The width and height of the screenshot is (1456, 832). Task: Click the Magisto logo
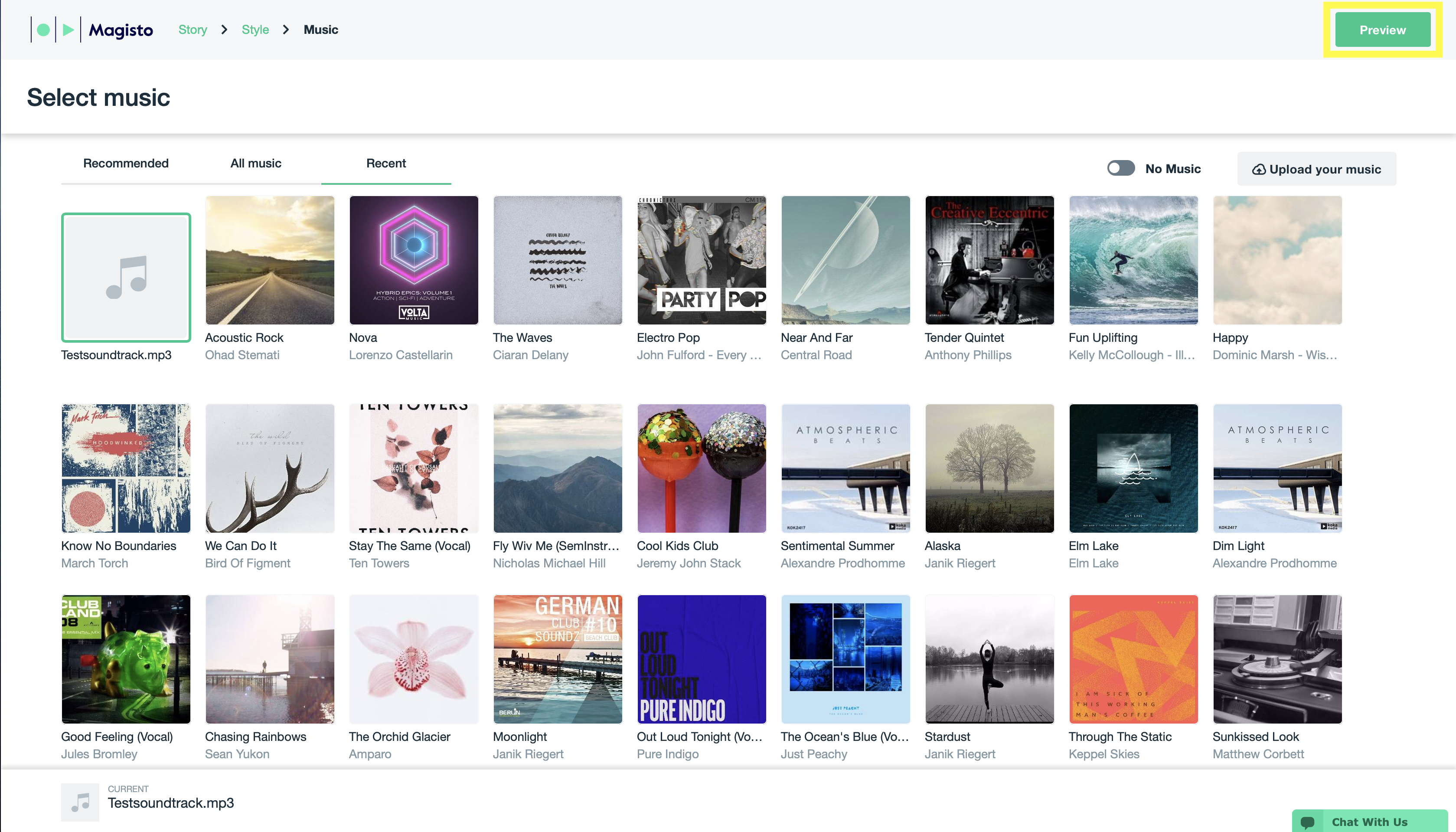click(x=91, y=29)
